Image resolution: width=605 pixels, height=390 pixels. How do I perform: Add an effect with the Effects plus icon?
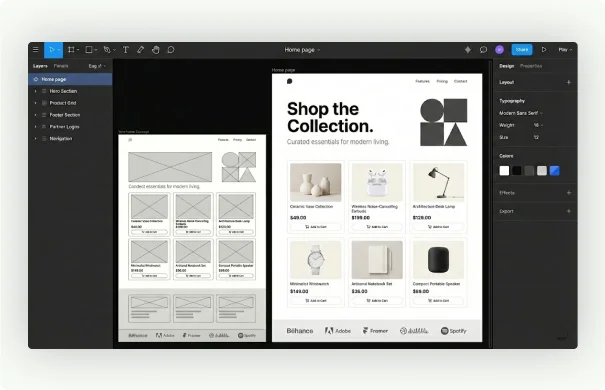[x=568, y=192]
